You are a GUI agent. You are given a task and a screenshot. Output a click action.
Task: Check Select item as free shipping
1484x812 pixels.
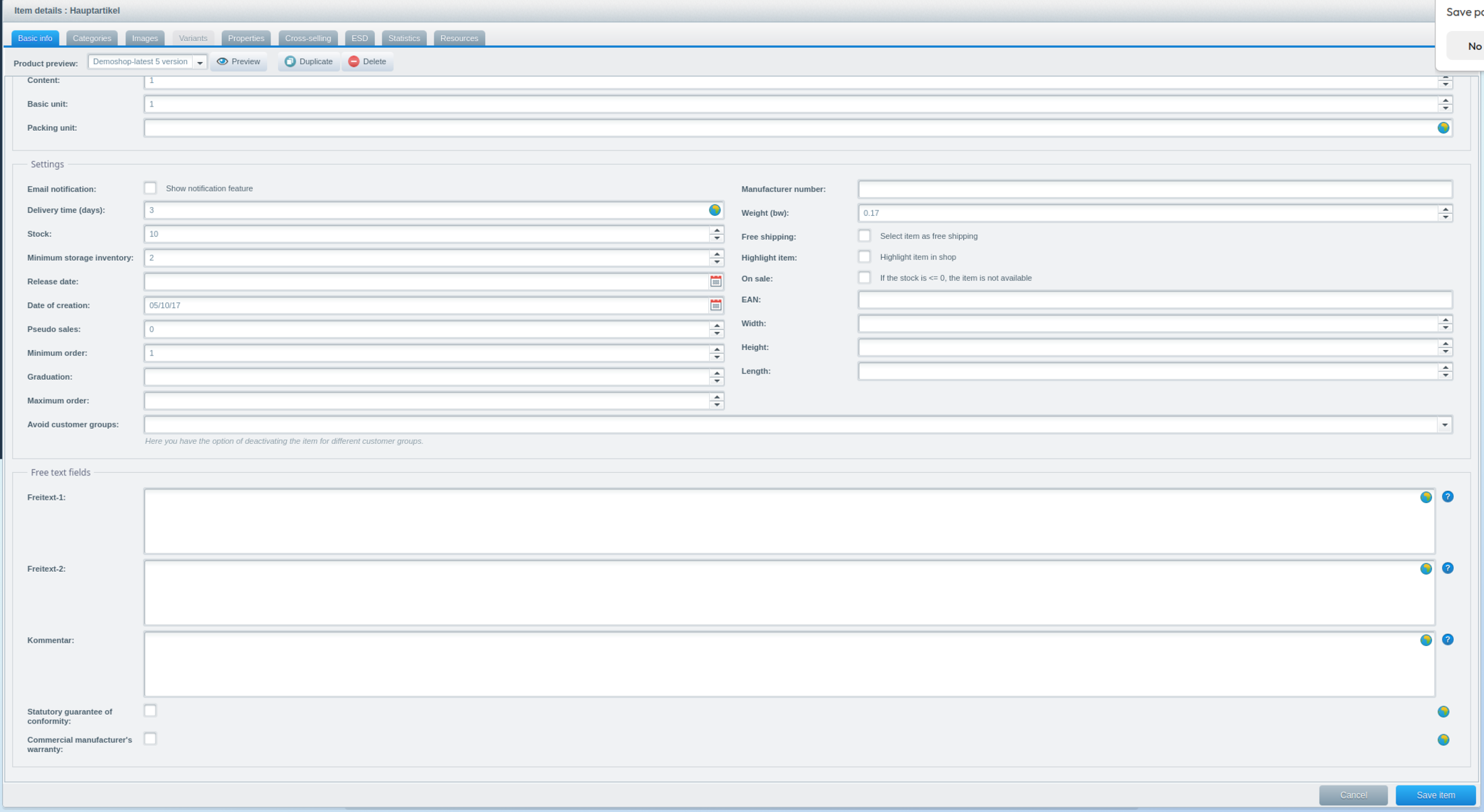(x=864, y=236)
